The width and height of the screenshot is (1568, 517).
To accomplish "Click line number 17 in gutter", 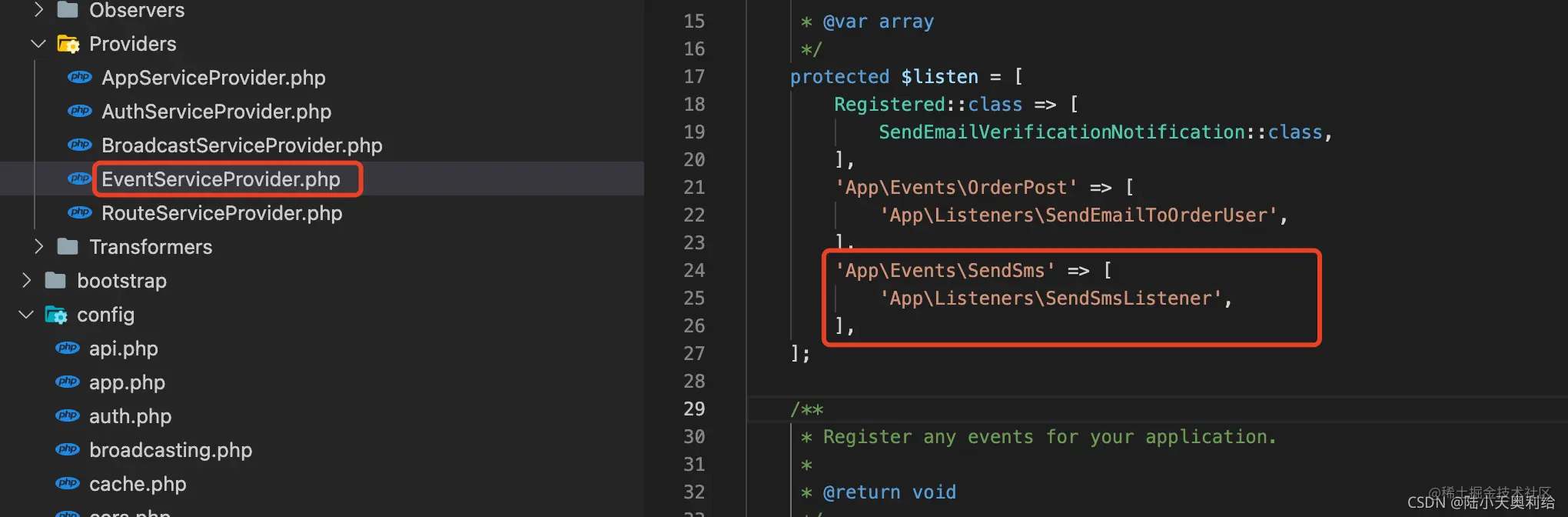I will pyautogui.click(x=694, y=77).
